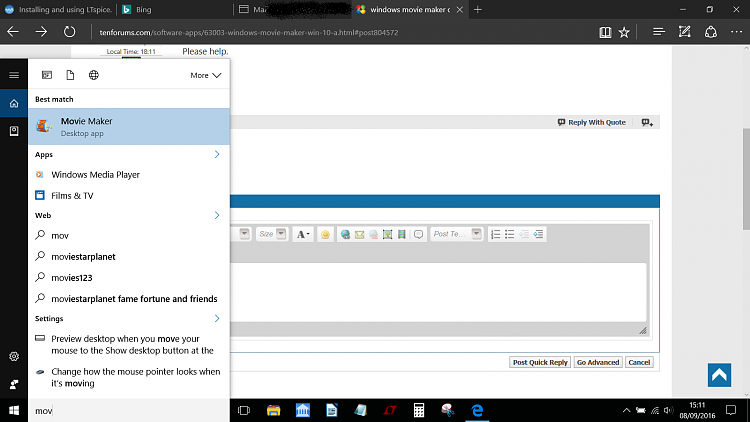
Task: Click the Windows Start button
Action: point(14,411)
